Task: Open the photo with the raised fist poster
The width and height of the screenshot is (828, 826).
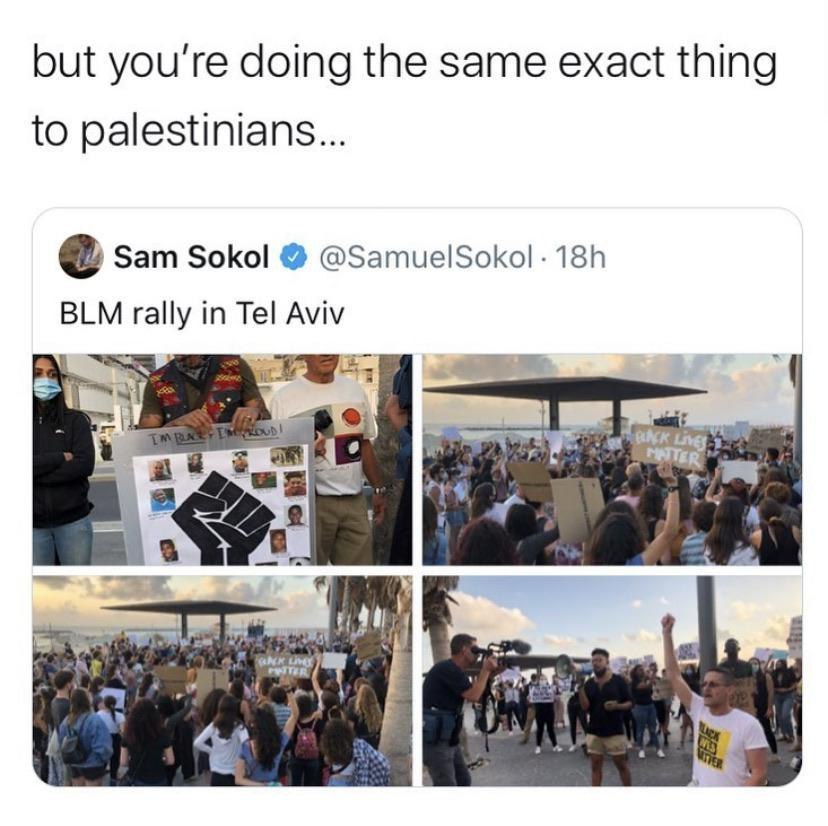Action: click(222, 460)
